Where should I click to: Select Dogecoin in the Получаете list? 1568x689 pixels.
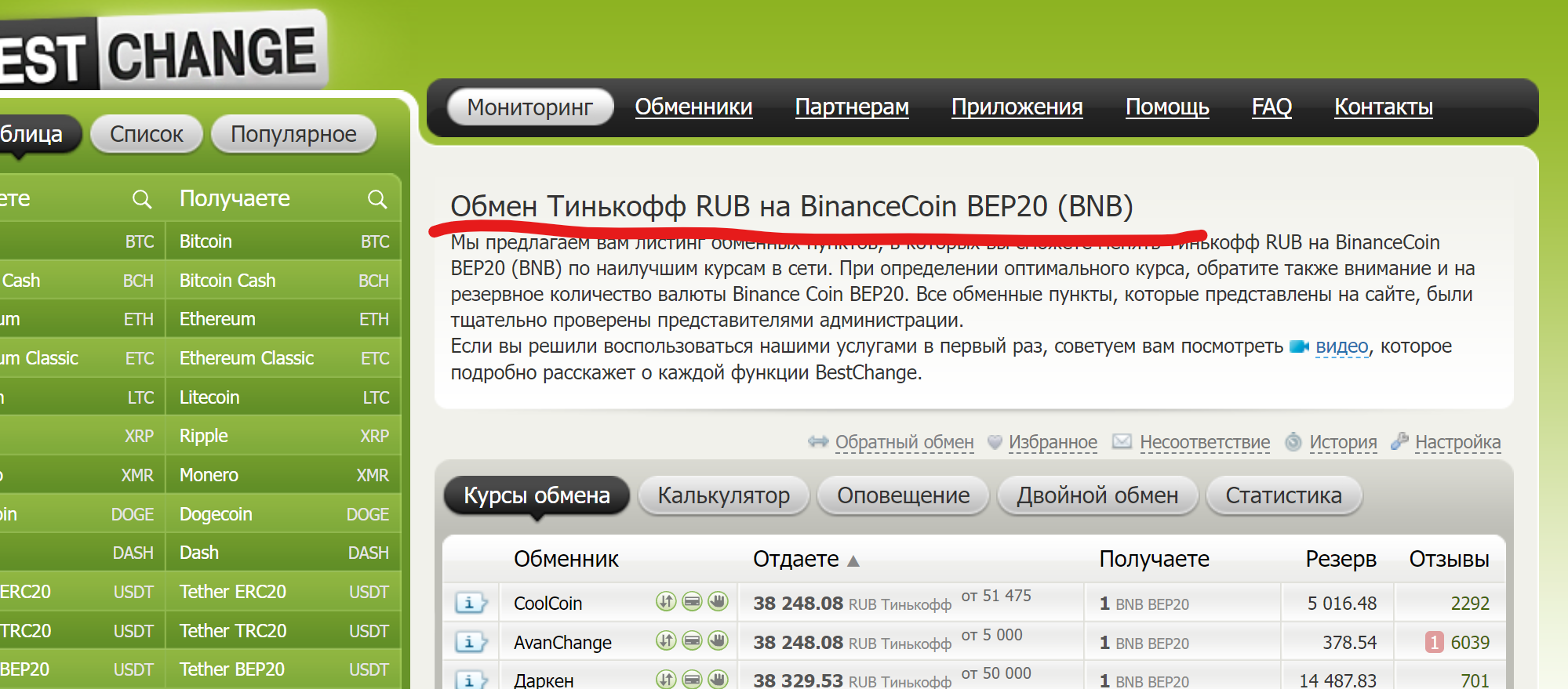(x=283, y=514)
